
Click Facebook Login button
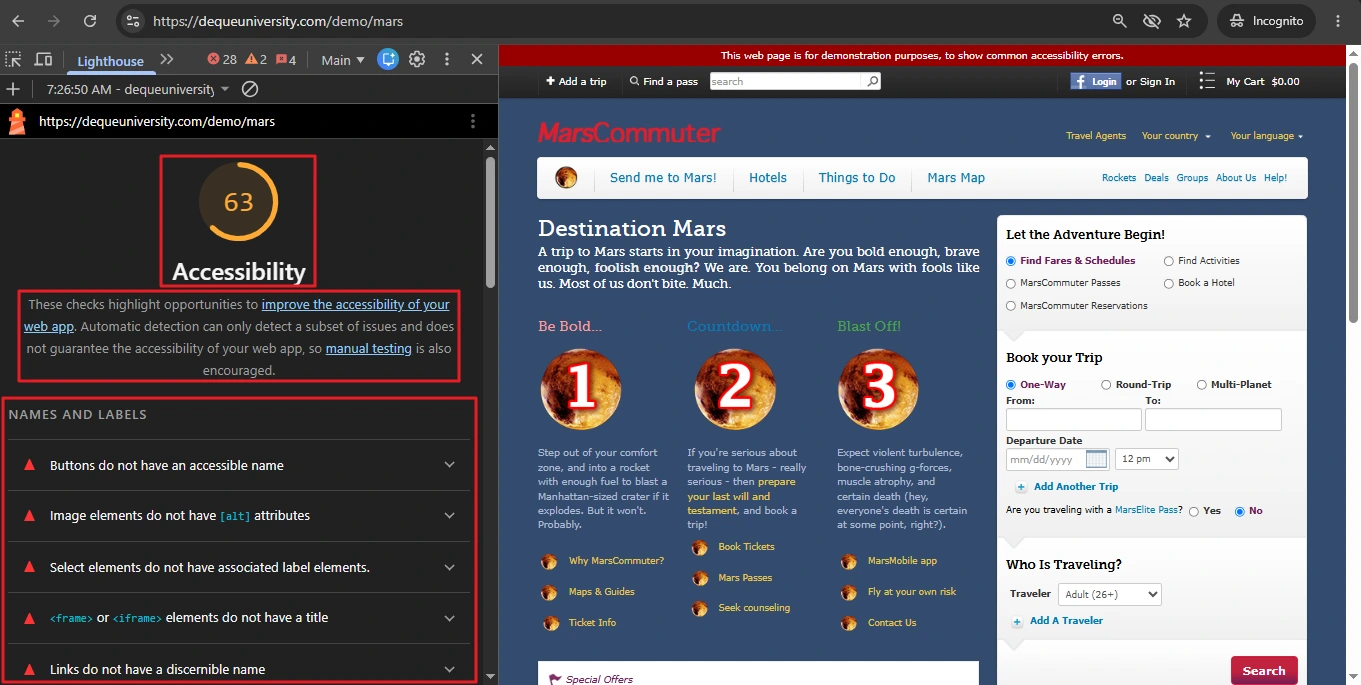[1095, 81]
